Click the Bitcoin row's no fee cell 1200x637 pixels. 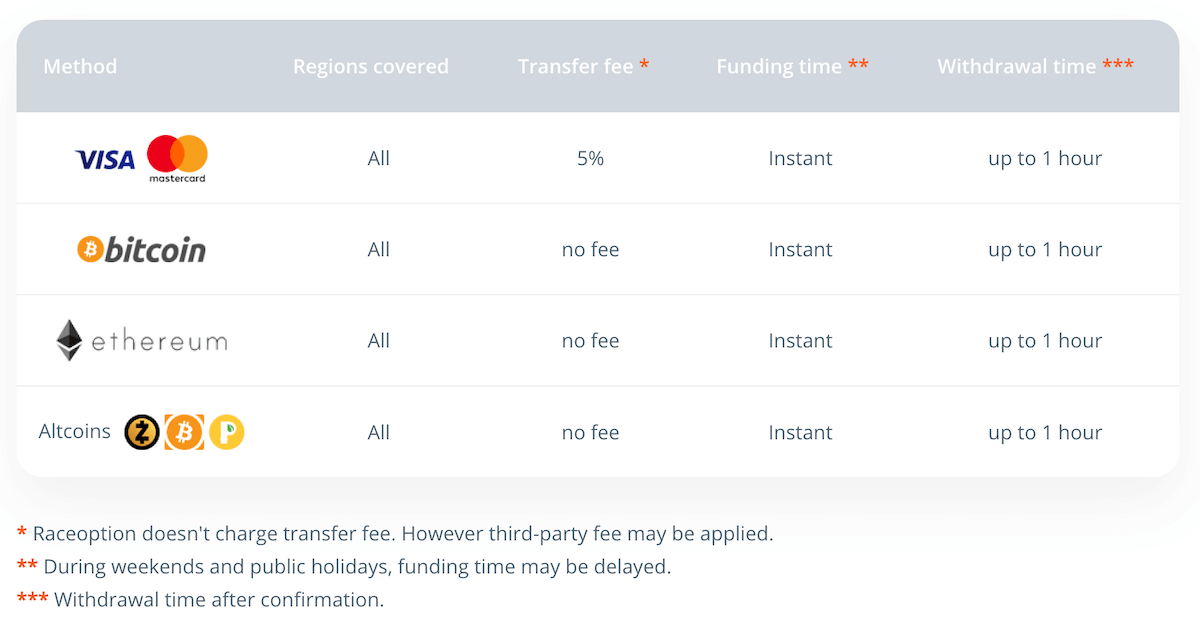[x=590, y=250]
